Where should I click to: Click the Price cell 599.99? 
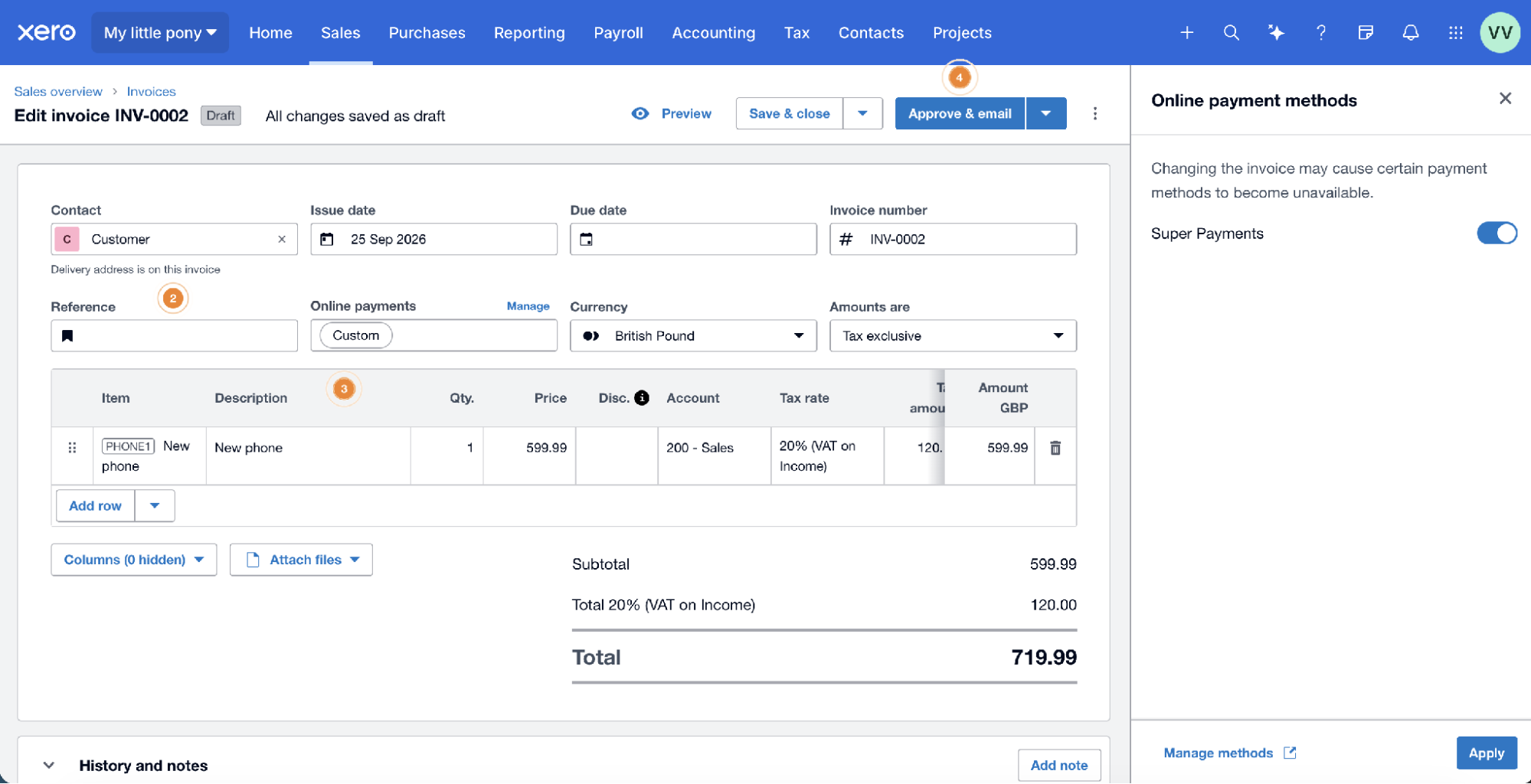point(529,456)
